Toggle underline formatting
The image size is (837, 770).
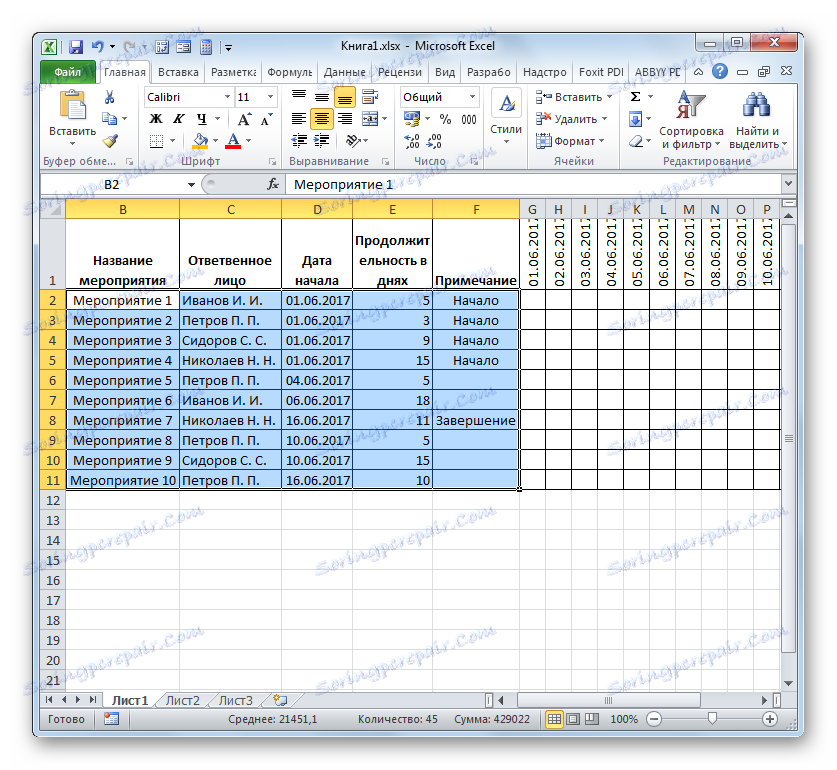tap(201, 119)
